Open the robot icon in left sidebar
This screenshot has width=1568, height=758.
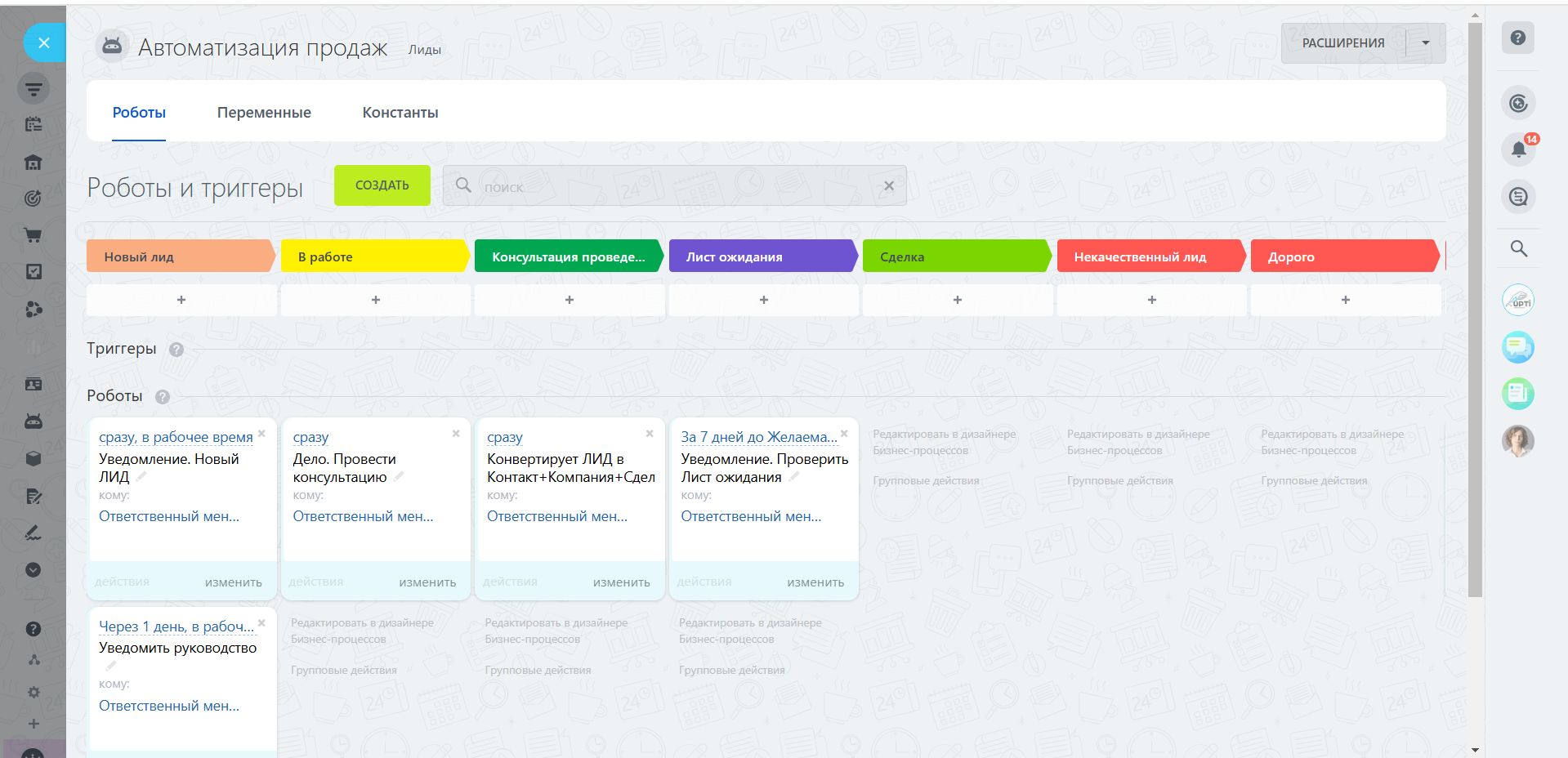click(34, 421)
